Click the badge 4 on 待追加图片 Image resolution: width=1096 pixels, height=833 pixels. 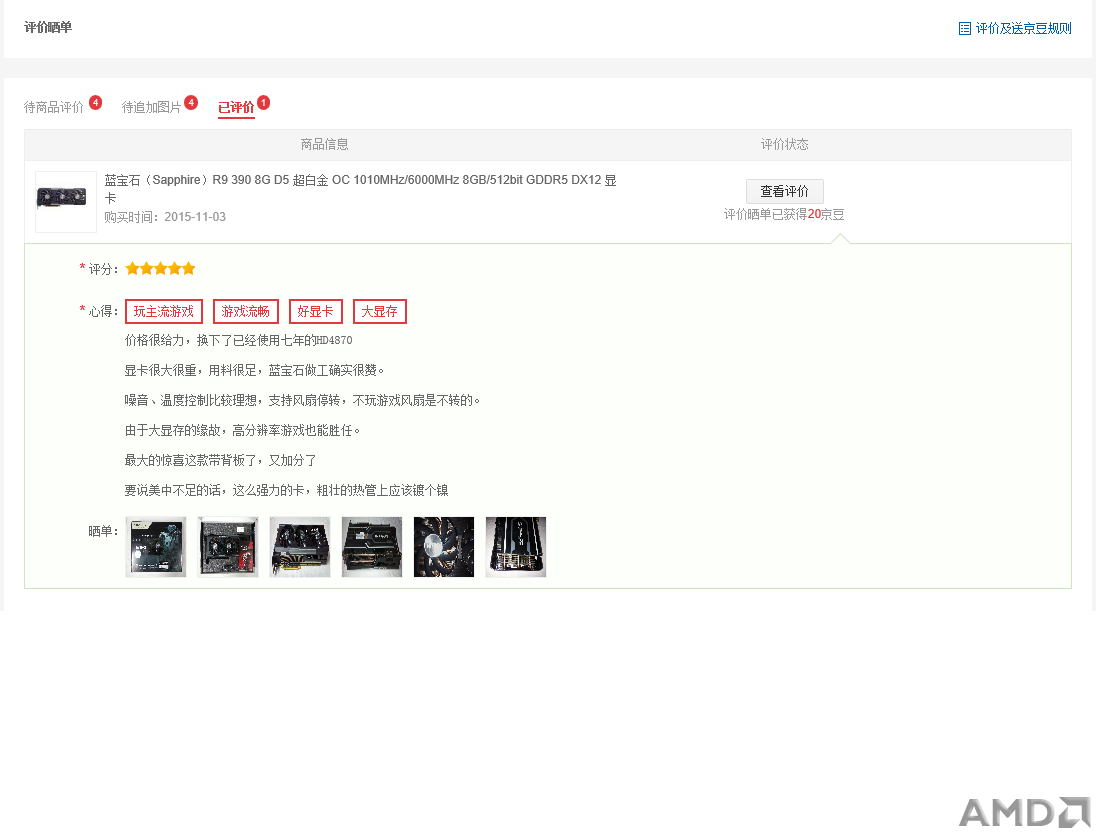pos(191,103)
